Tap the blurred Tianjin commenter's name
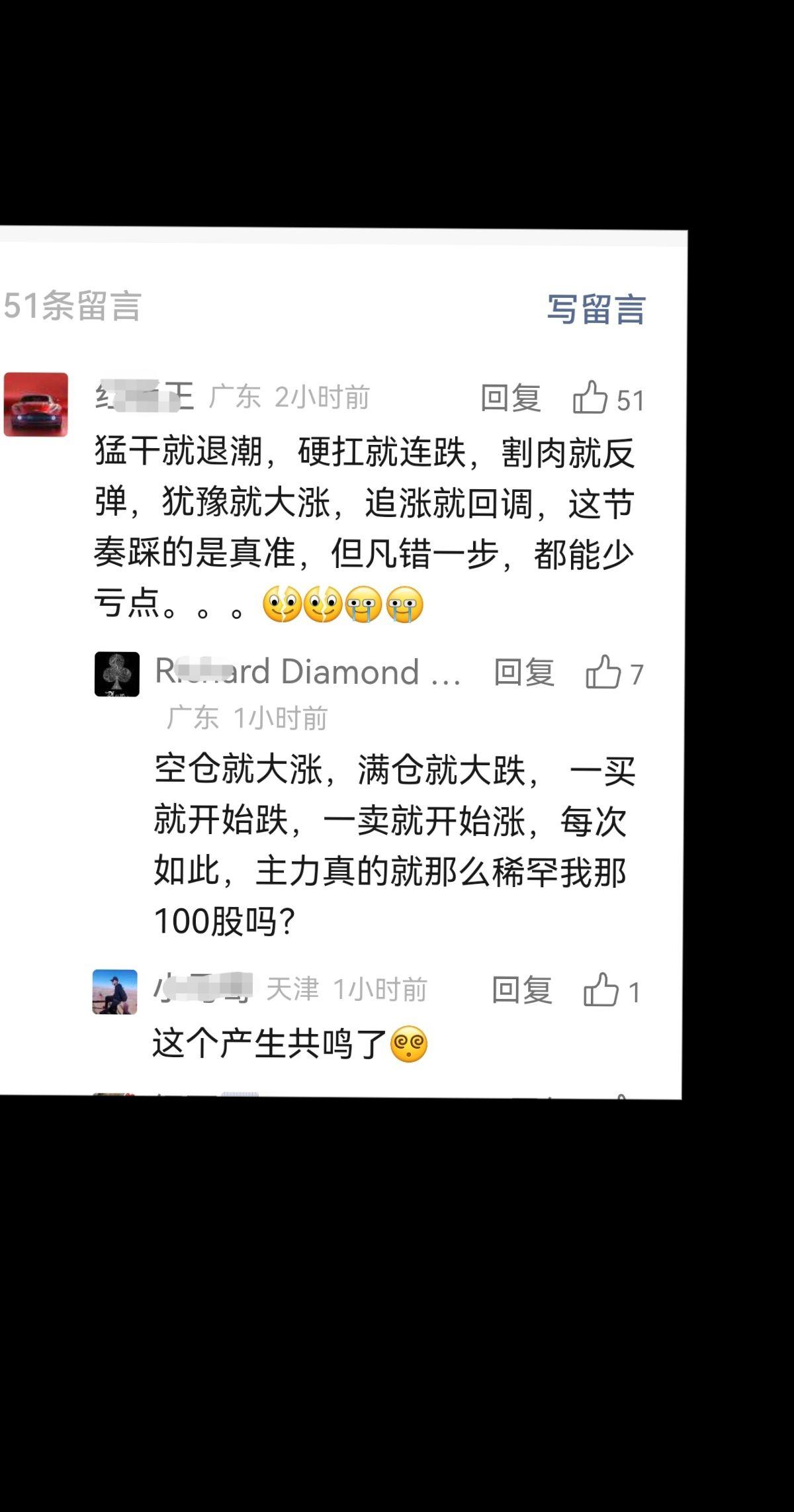The width and height of the screenshot is (794, 1512). [x=203, y=988]
